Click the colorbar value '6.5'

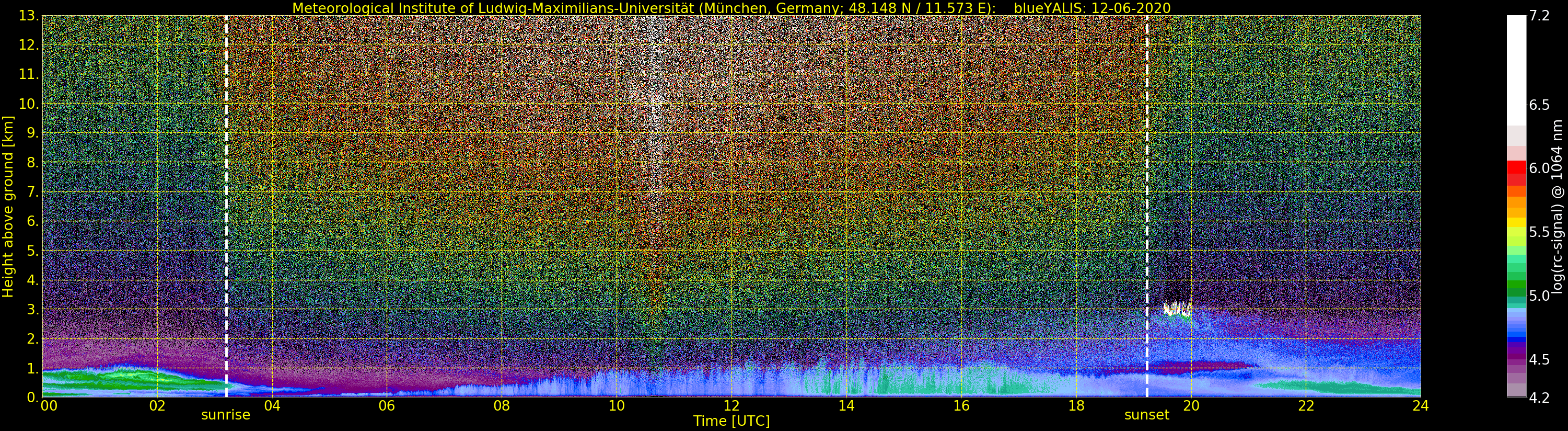1539,105
